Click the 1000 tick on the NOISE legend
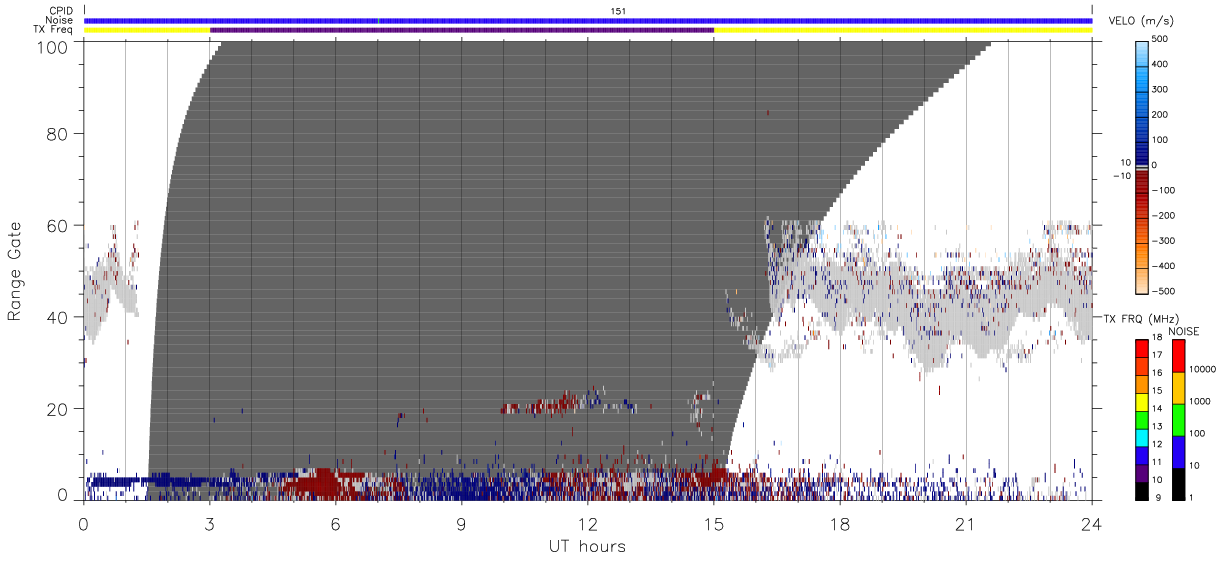Screen dimensions: 1228x567 [1201, 401]
